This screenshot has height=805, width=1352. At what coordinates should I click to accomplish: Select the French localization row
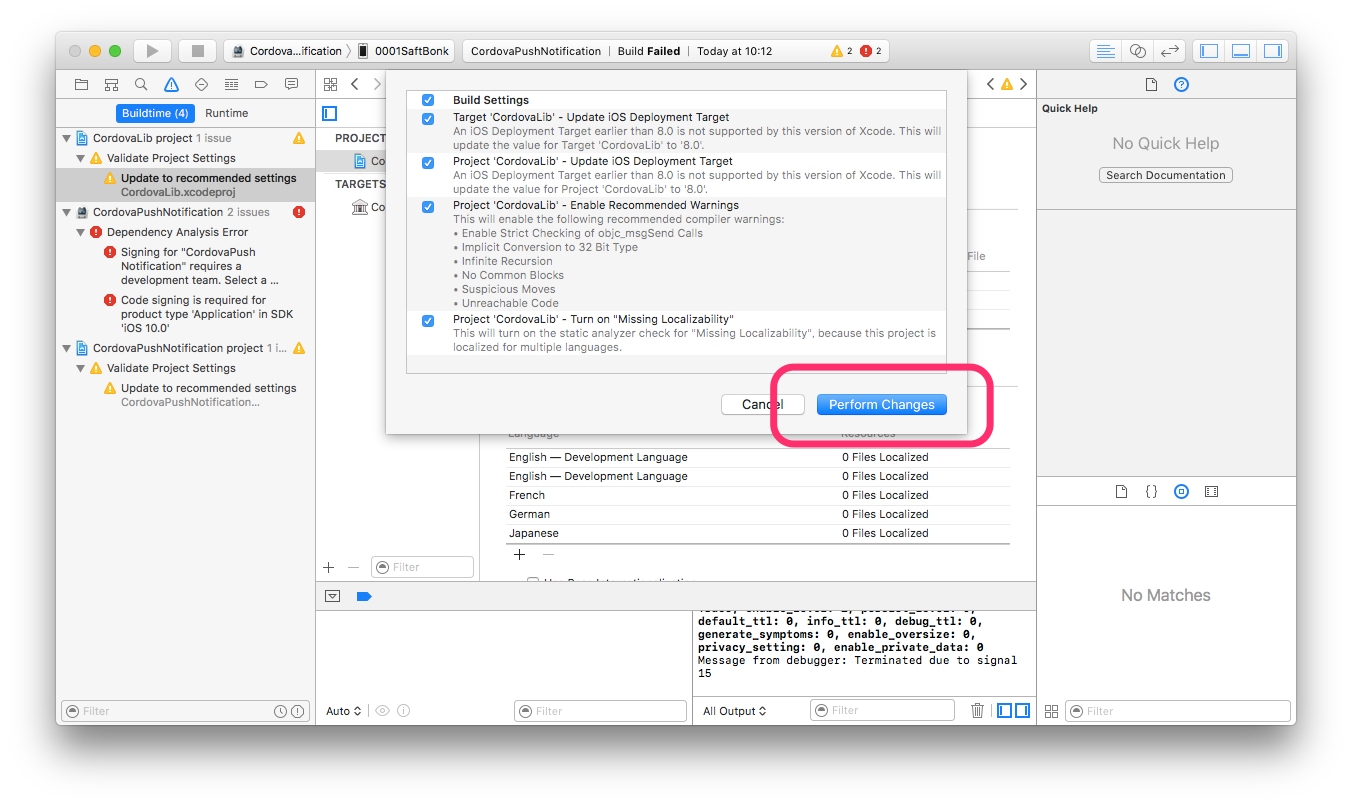tap(758, 495)
